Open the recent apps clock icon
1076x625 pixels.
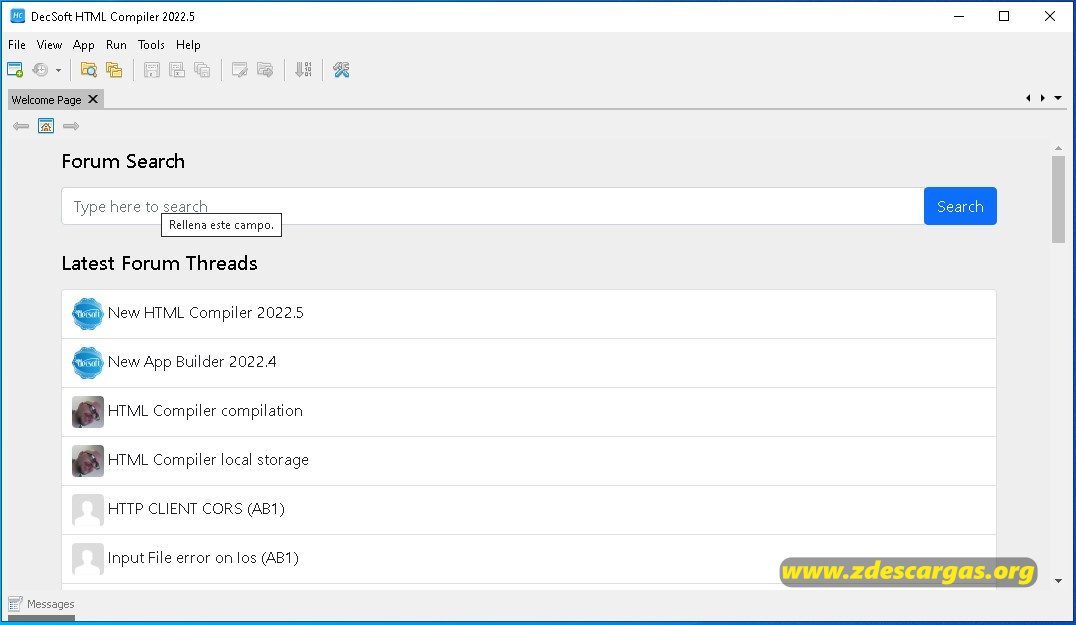(x=40, y=69)
